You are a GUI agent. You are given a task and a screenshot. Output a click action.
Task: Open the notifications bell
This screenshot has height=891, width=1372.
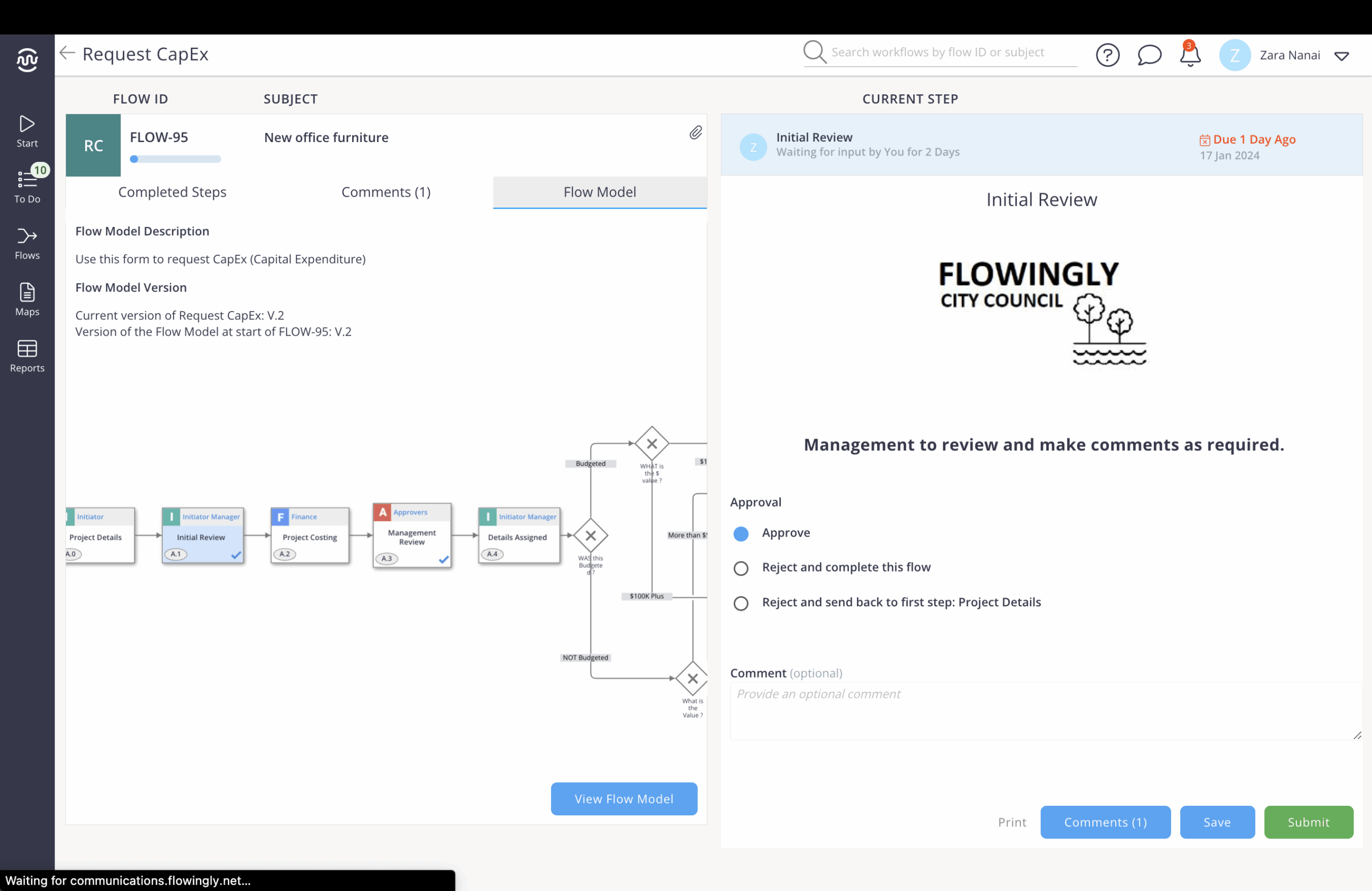click(x=1189, y=55)
